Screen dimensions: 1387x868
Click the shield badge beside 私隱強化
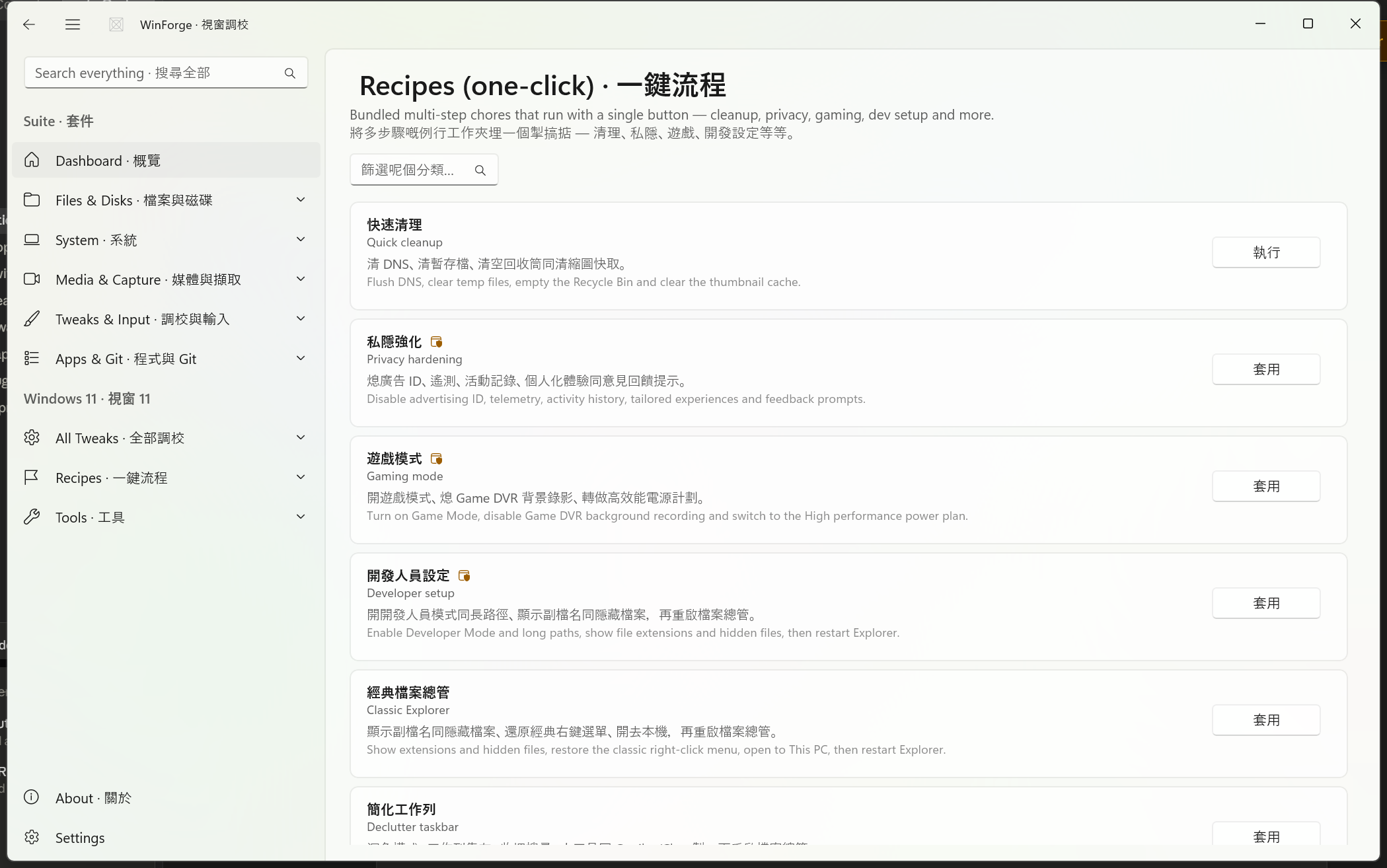tap(436, 342)
